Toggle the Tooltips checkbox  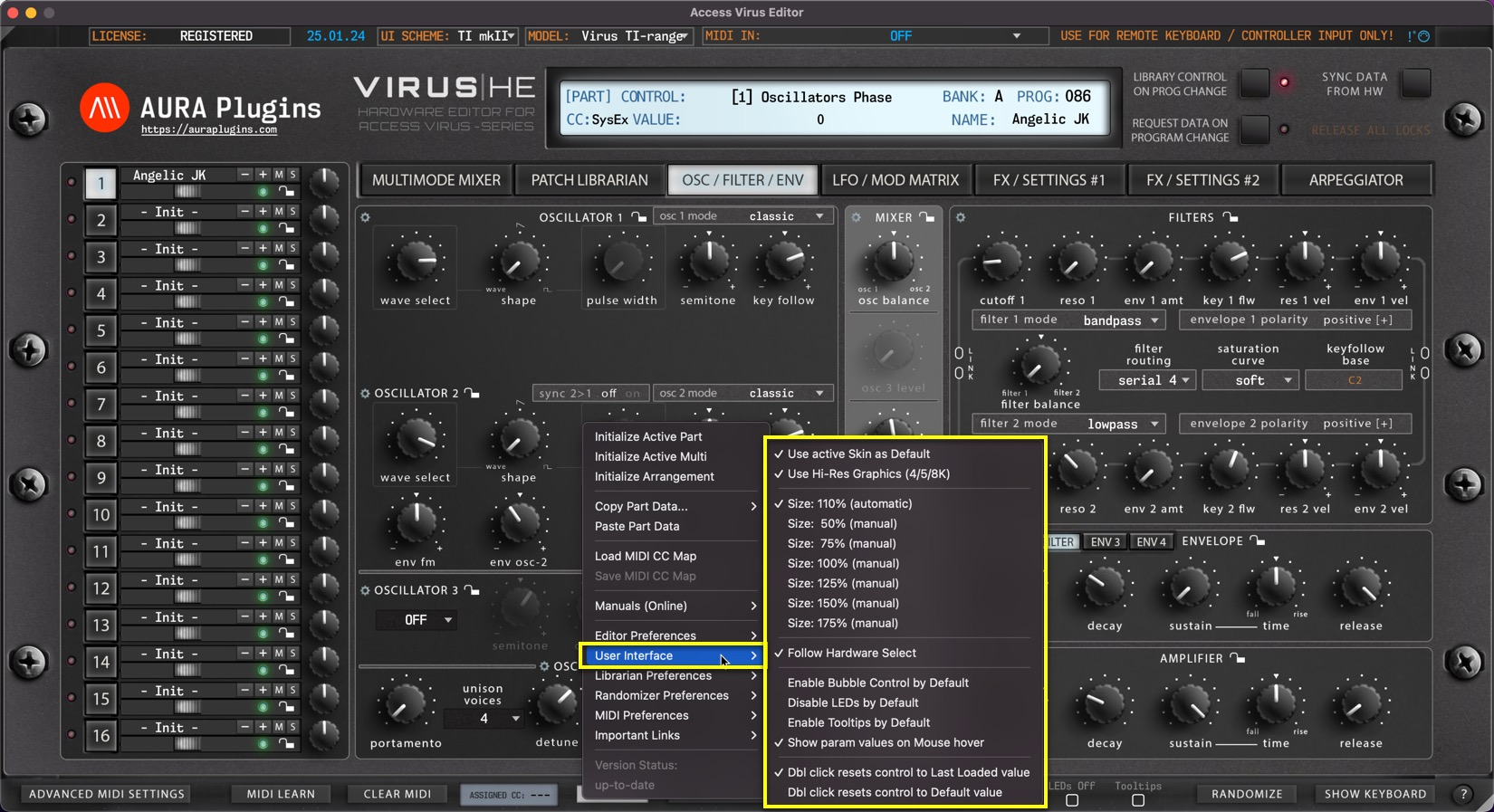click(1138, 800)
